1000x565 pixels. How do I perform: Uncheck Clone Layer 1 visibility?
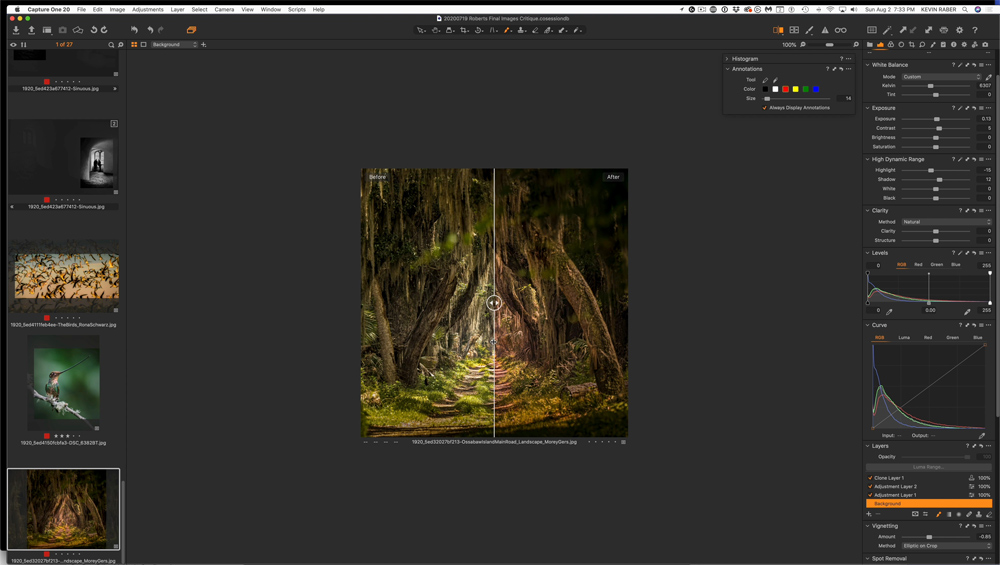coord(870,478)
